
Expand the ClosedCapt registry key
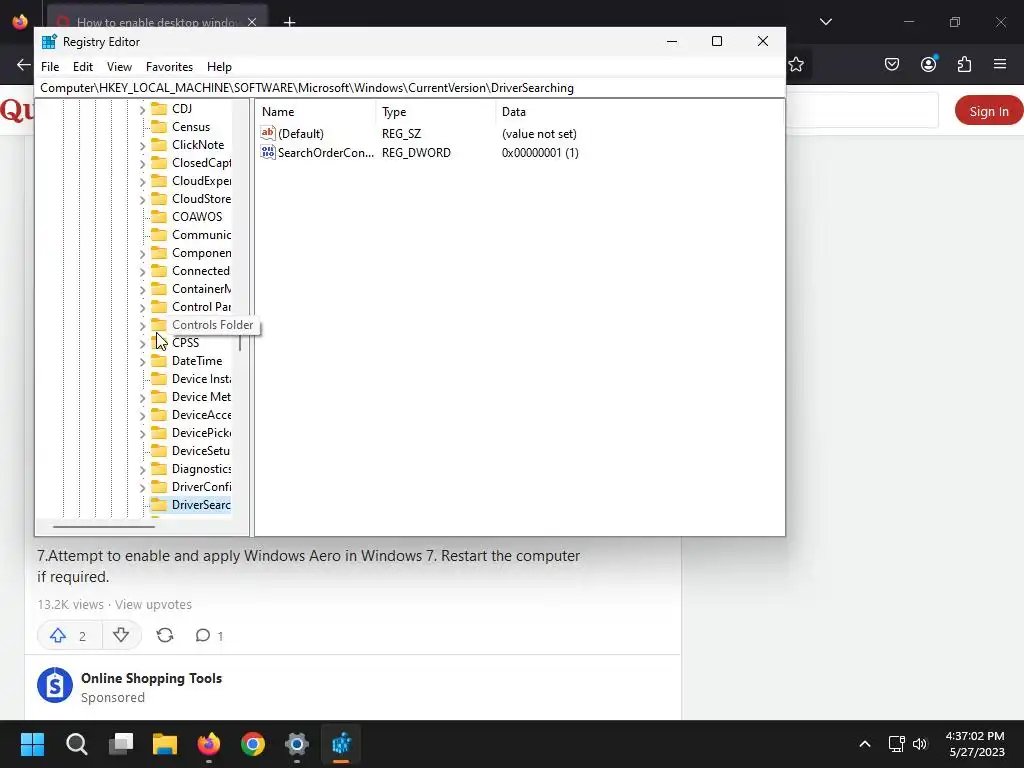pyautogui.click(x=142, y=163)
